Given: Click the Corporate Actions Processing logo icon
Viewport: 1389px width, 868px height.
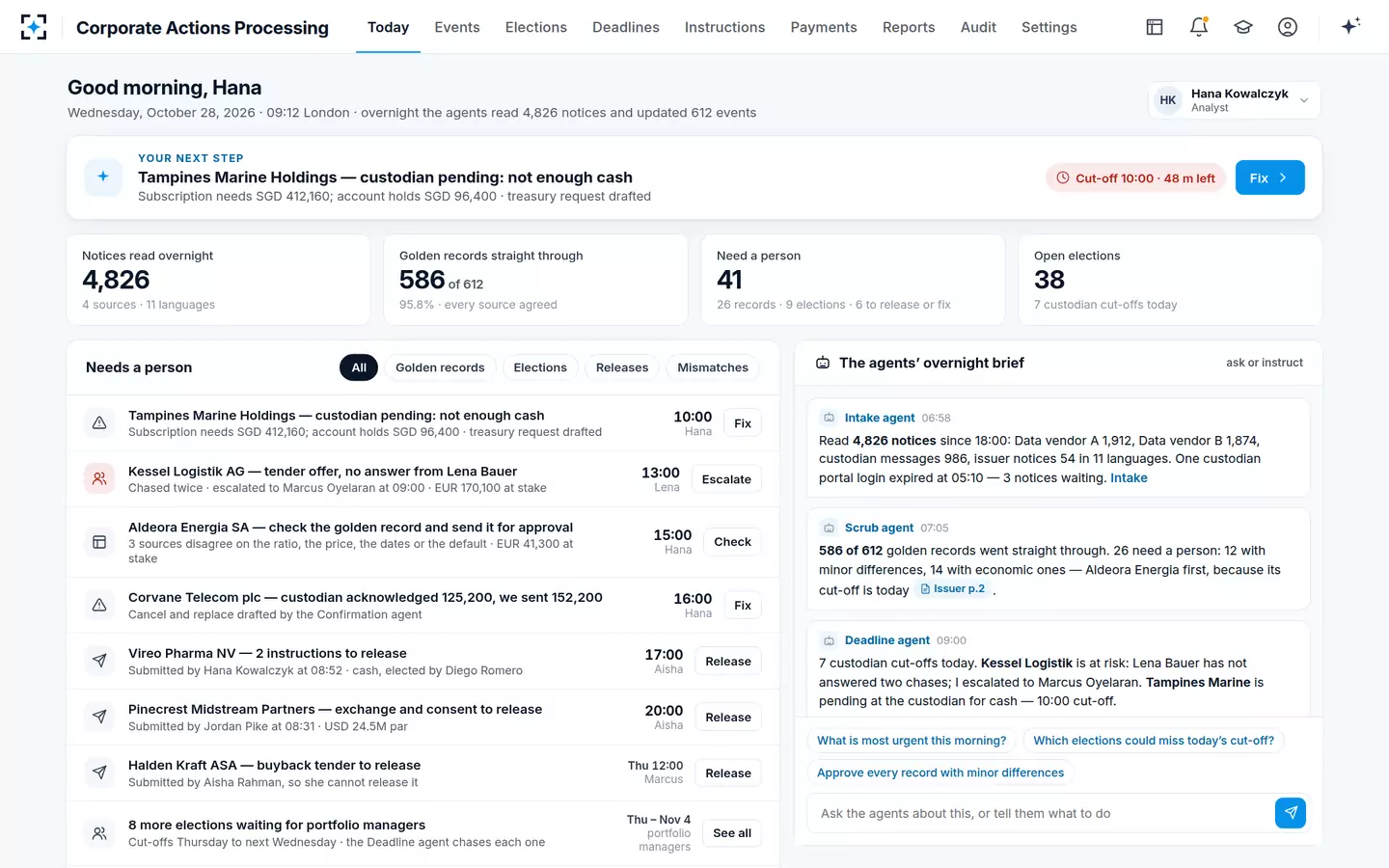Looking at the screenshot, I should point(34,27).
